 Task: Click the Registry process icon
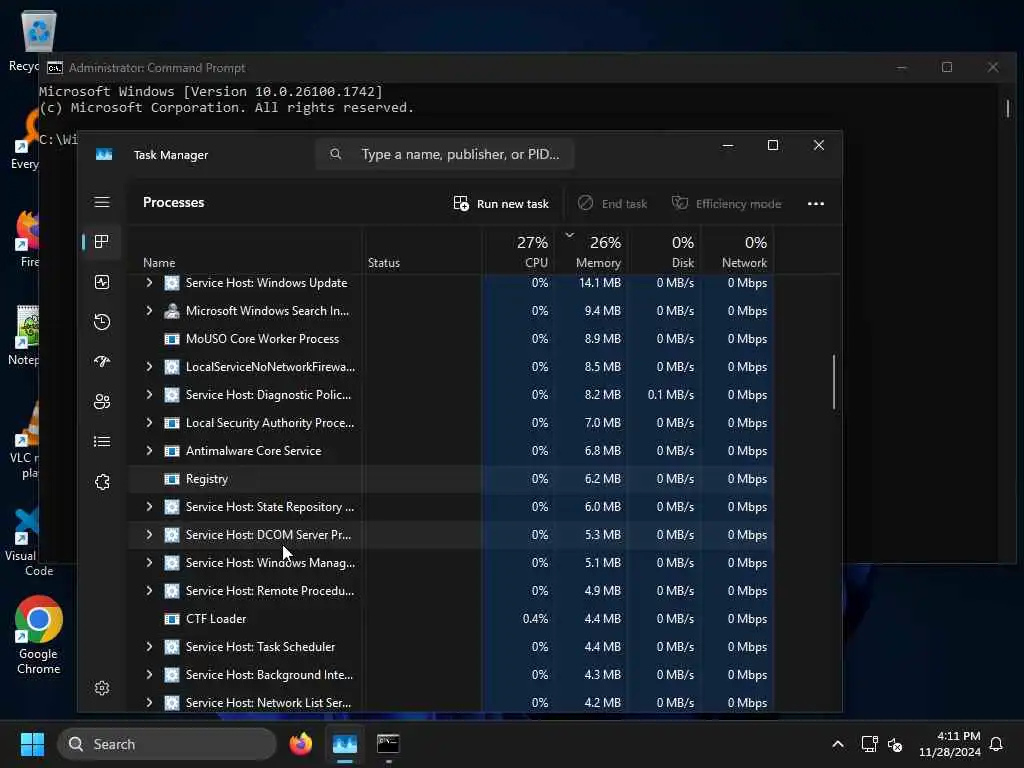coord(172,479)
